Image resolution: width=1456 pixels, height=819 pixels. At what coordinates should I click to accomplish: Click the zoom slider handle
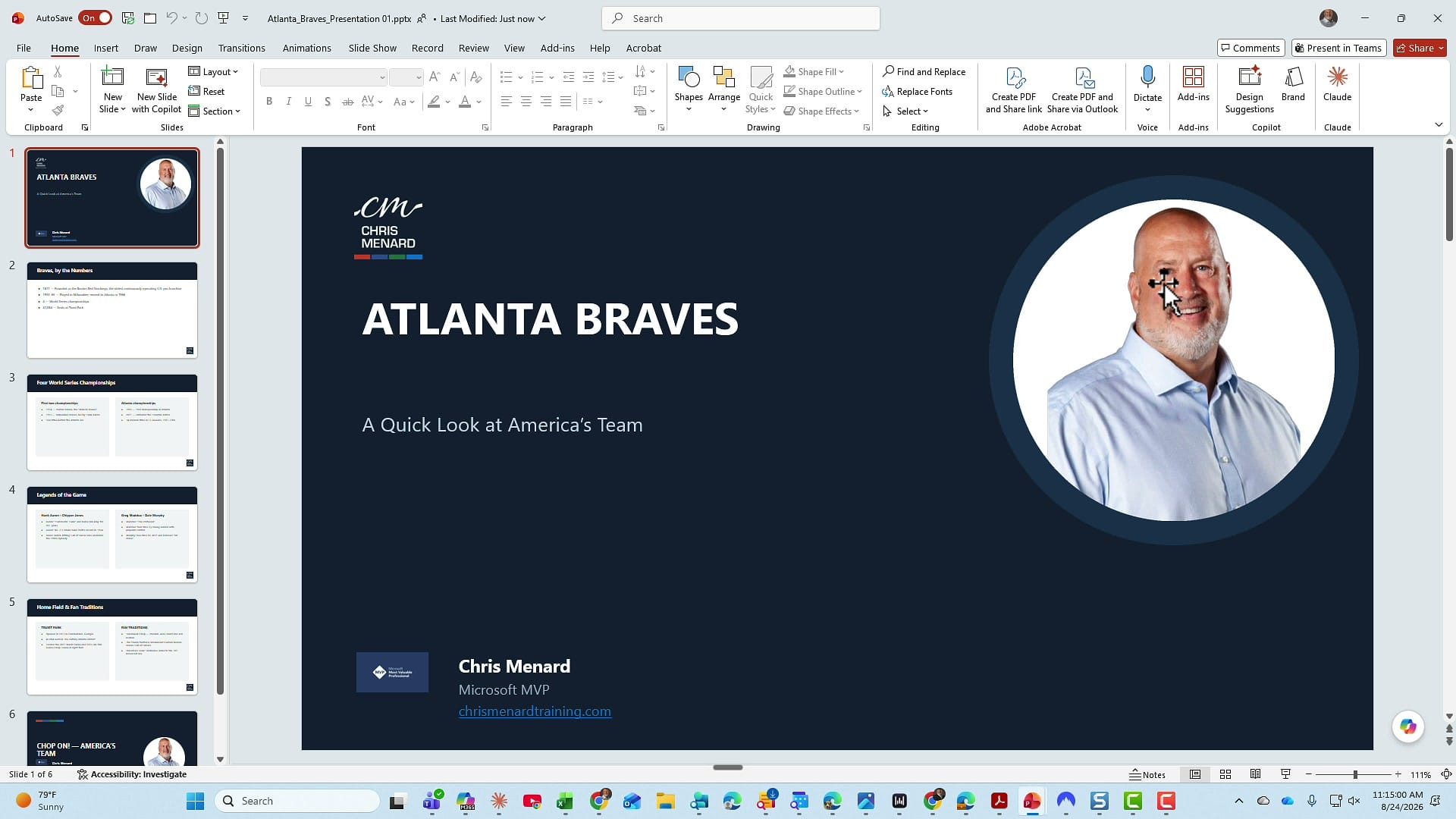tap(1354, 774)
